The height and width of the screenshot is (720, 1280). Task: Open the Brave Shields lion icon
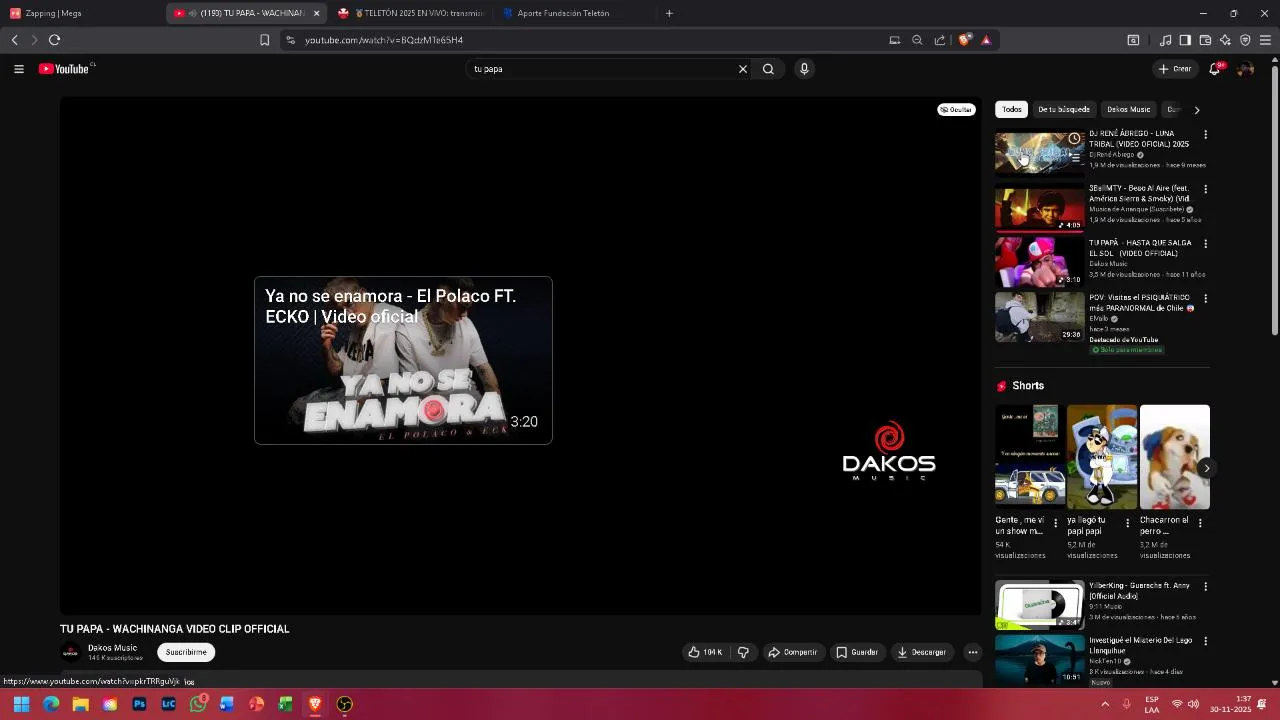coord(964,40)
